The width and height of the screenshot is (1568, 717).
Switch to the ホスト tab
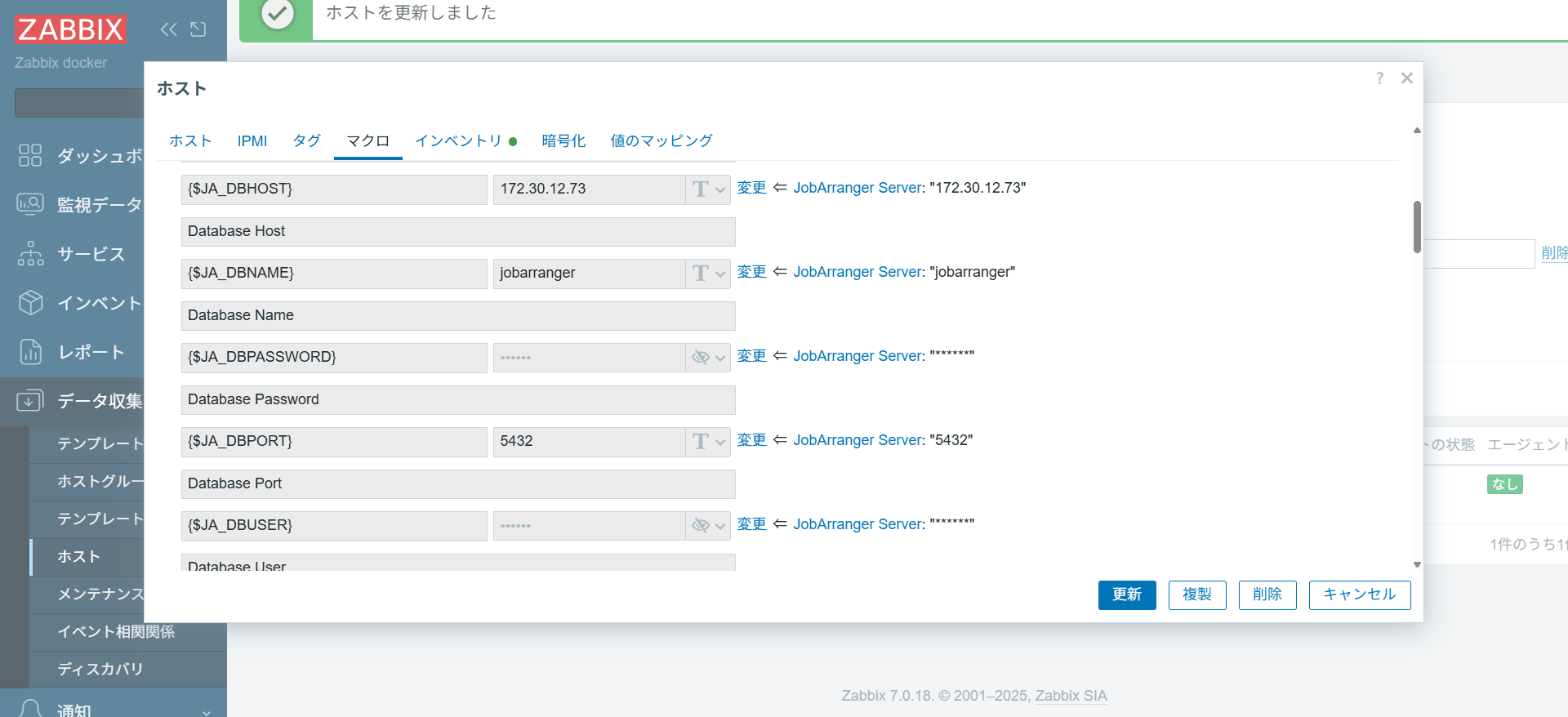pos(190,140)
